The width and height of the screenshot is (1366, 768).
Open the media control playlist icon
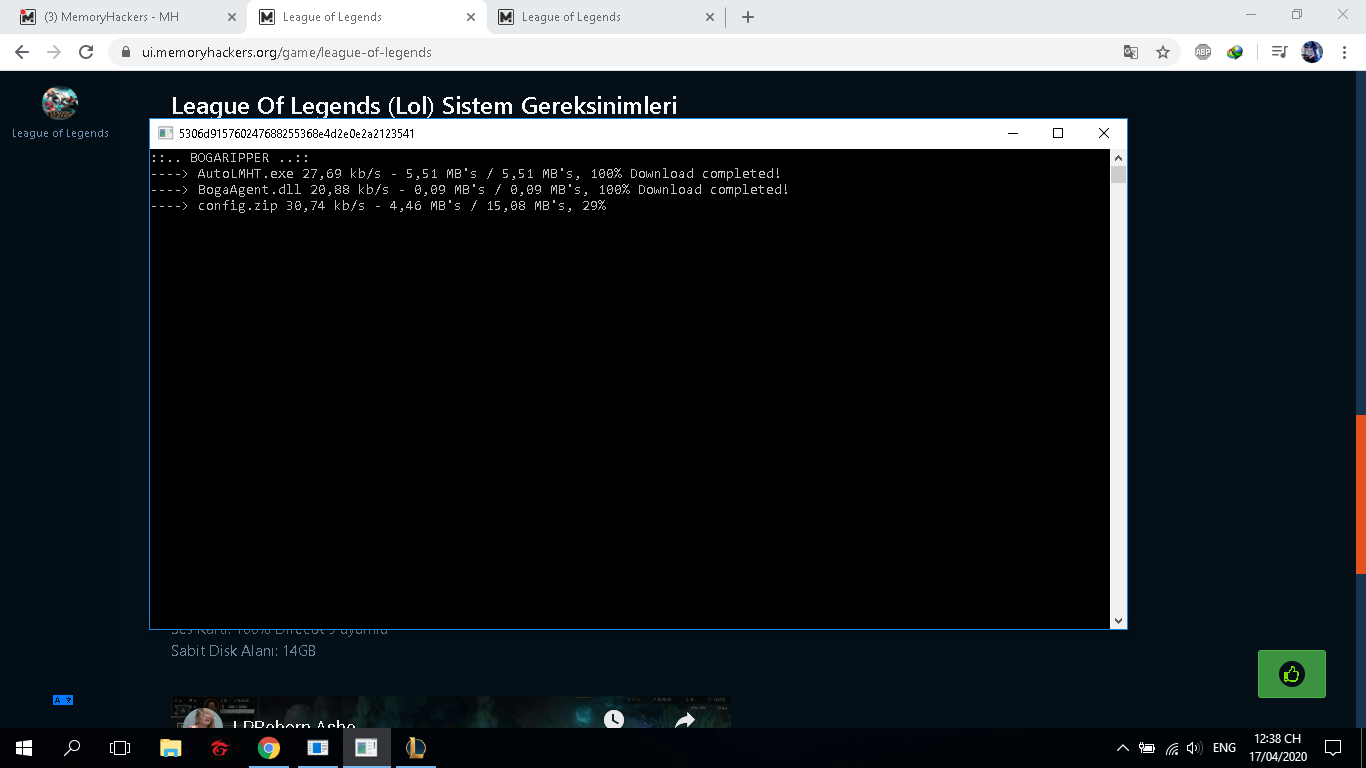tap(1279, 52)
